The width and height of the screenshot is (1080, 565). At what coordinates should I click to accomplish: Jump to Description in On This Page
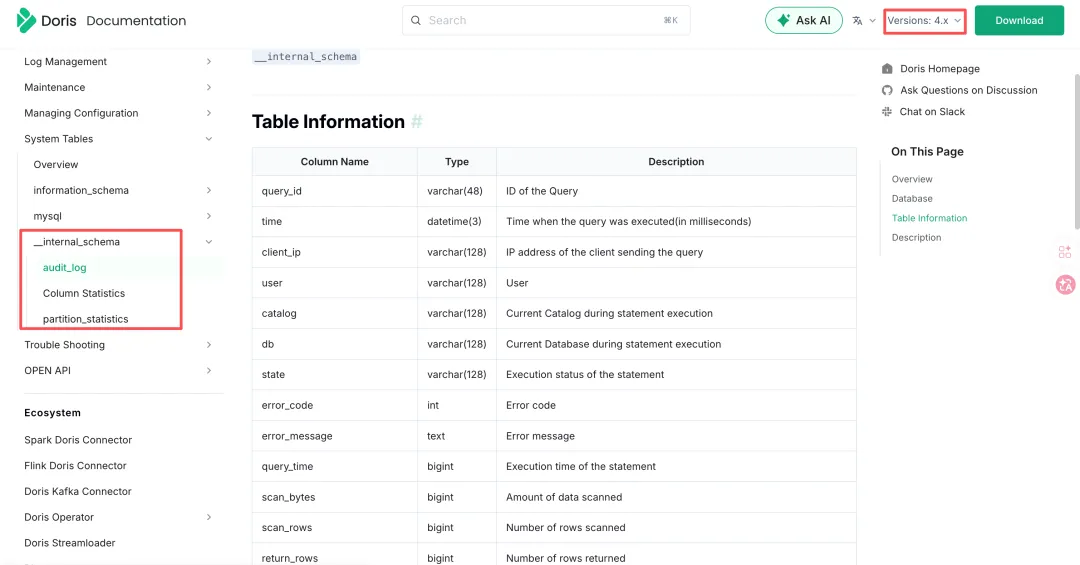click(x=916, y=238)
